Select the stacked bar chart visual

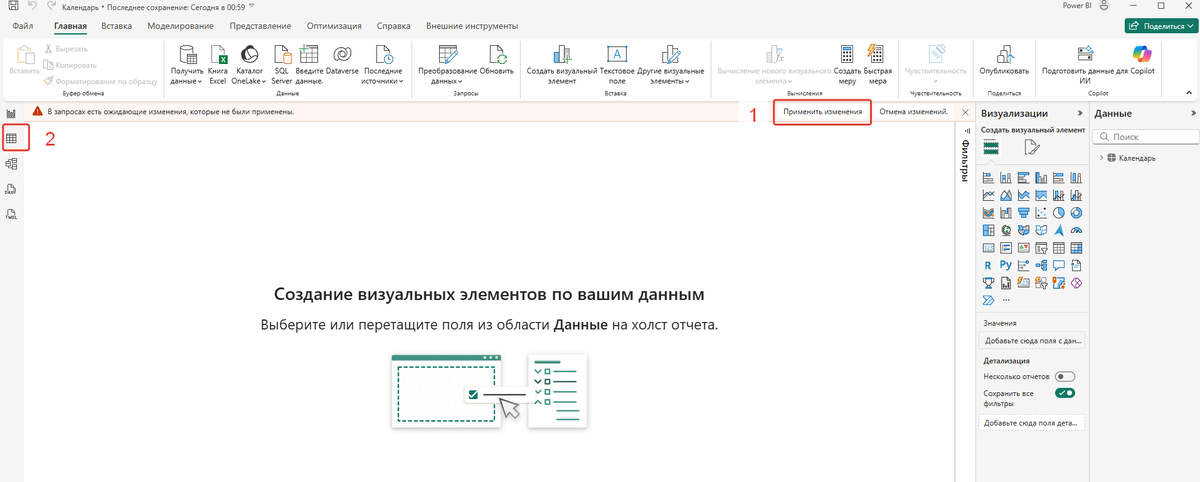tap(989, 177)
